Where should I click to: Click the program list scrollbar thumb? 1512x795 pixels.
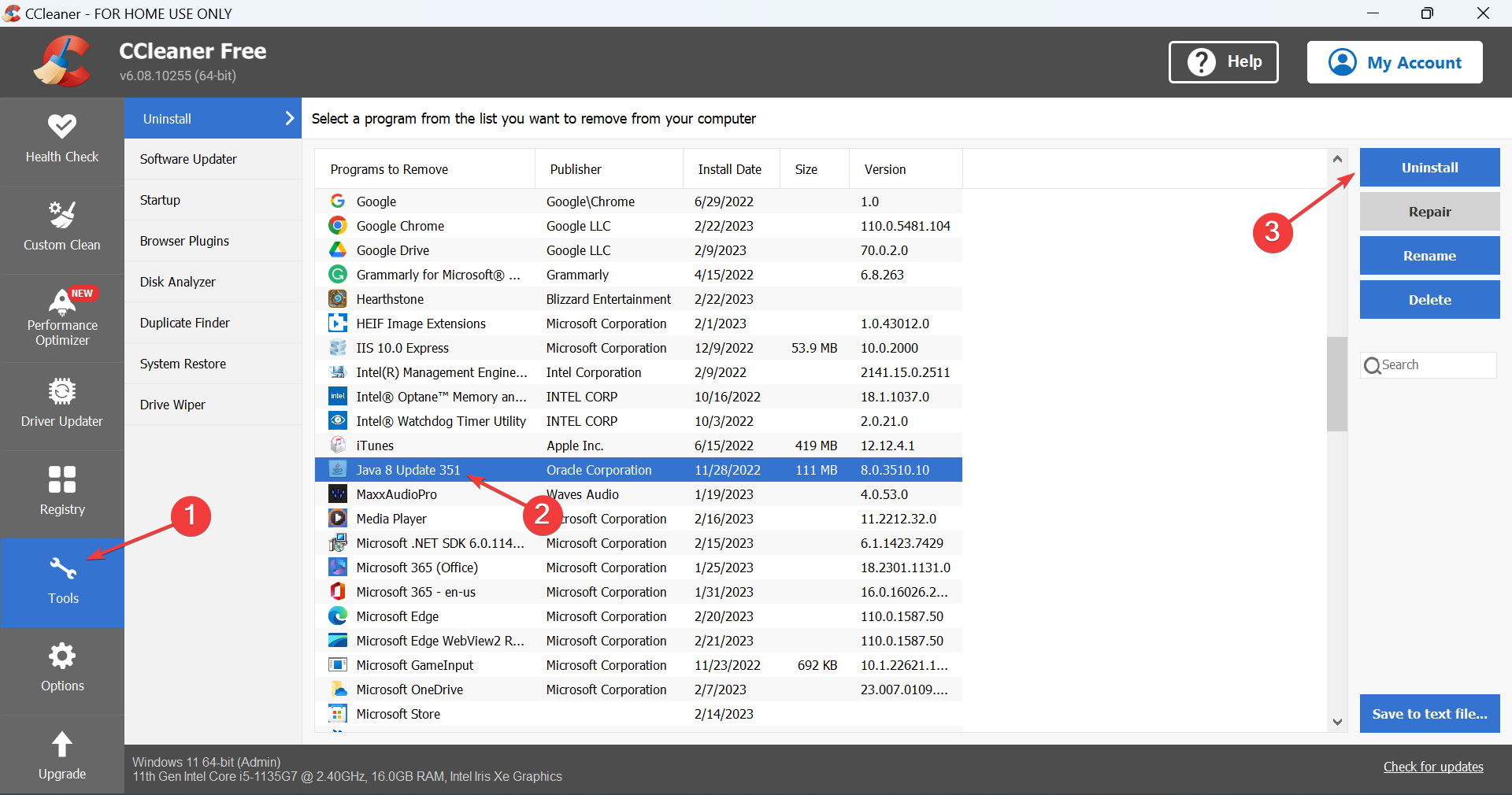[x=1337, y=384]
